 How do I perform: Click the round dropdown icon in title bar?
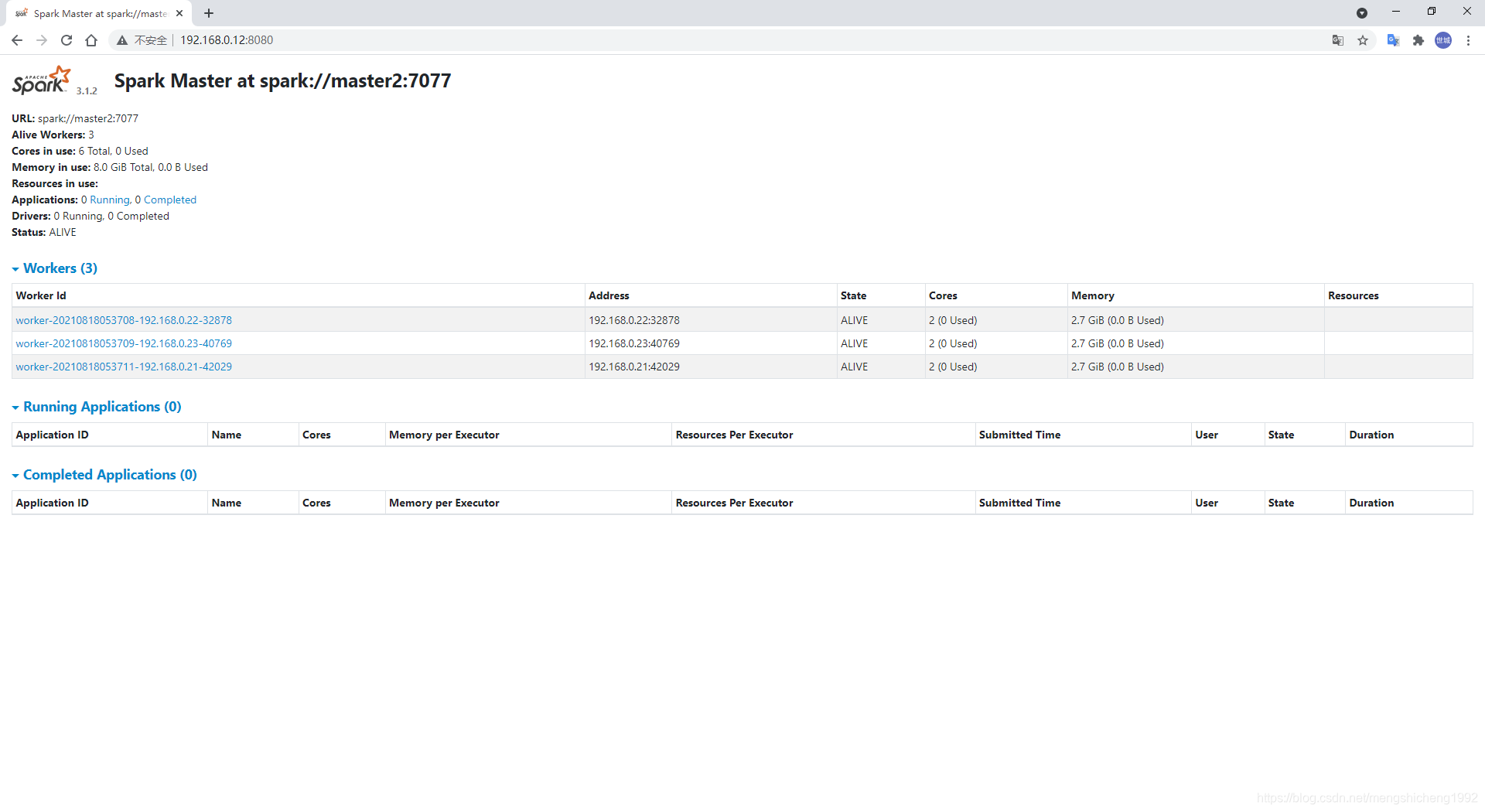click(x=1362, y=13)
